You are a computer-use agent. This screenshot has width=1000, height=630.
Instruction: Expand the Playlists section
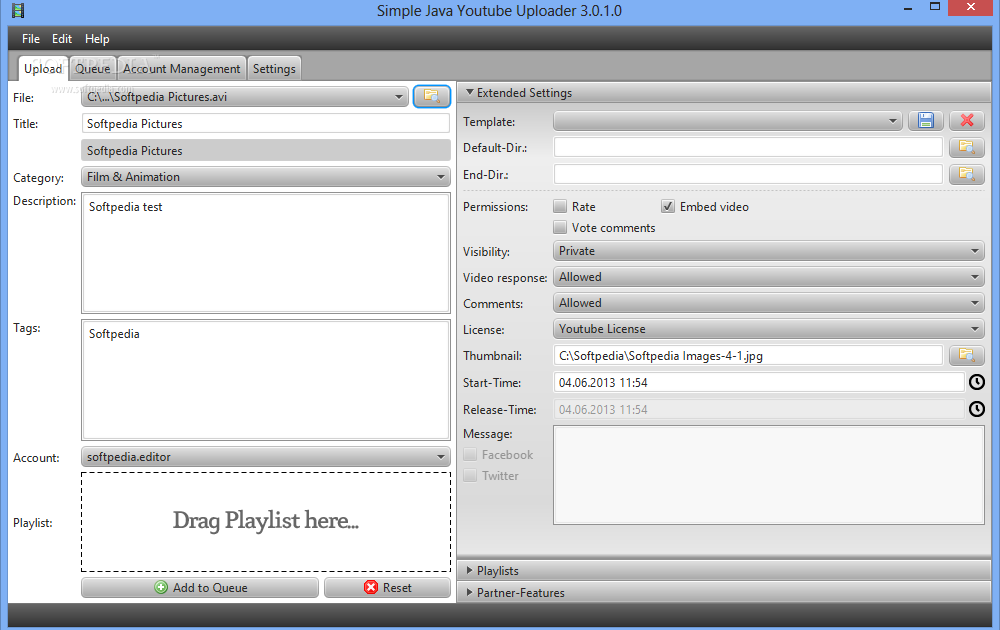click(x=724, y=570)
